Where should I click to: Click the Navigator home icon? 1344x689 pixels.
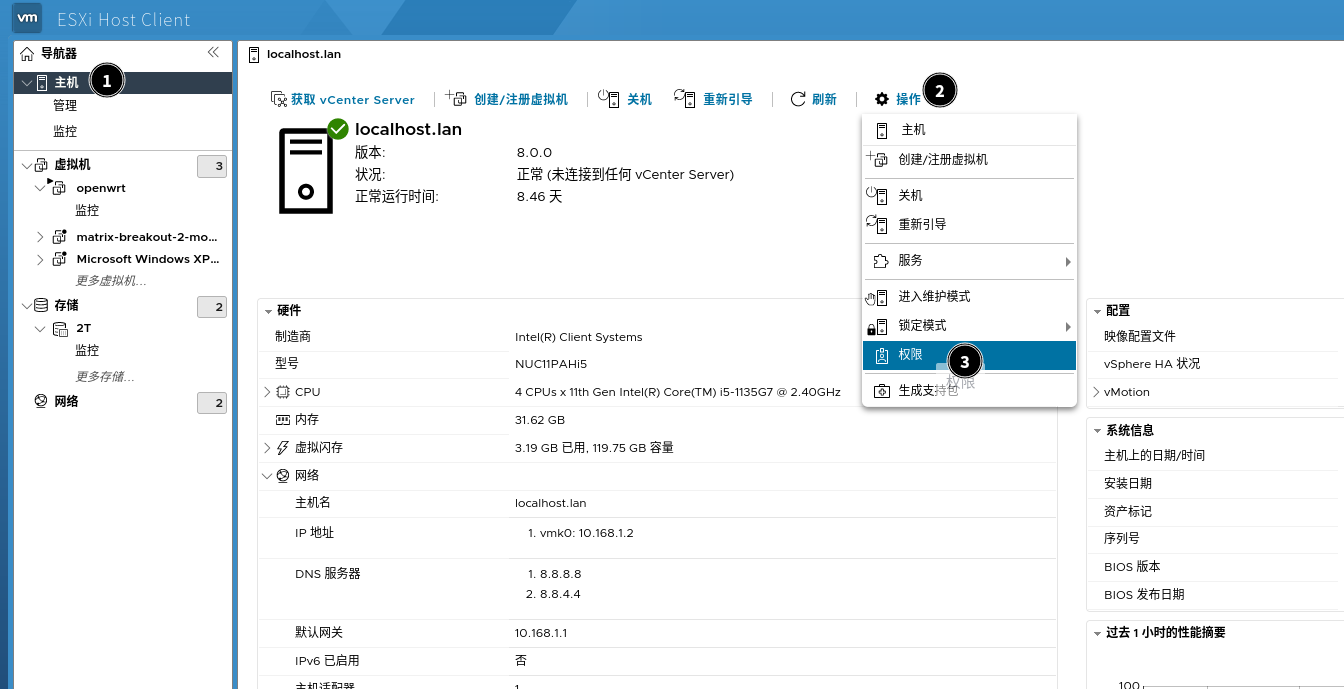click(27, 53)
